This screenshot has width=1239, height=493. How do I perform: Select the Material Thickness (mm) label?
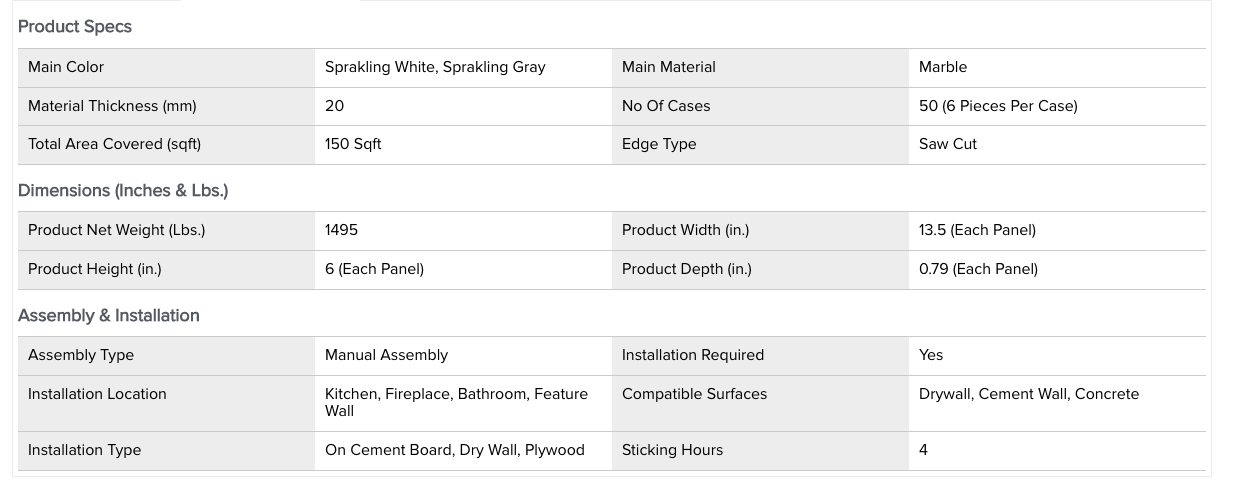112,106
